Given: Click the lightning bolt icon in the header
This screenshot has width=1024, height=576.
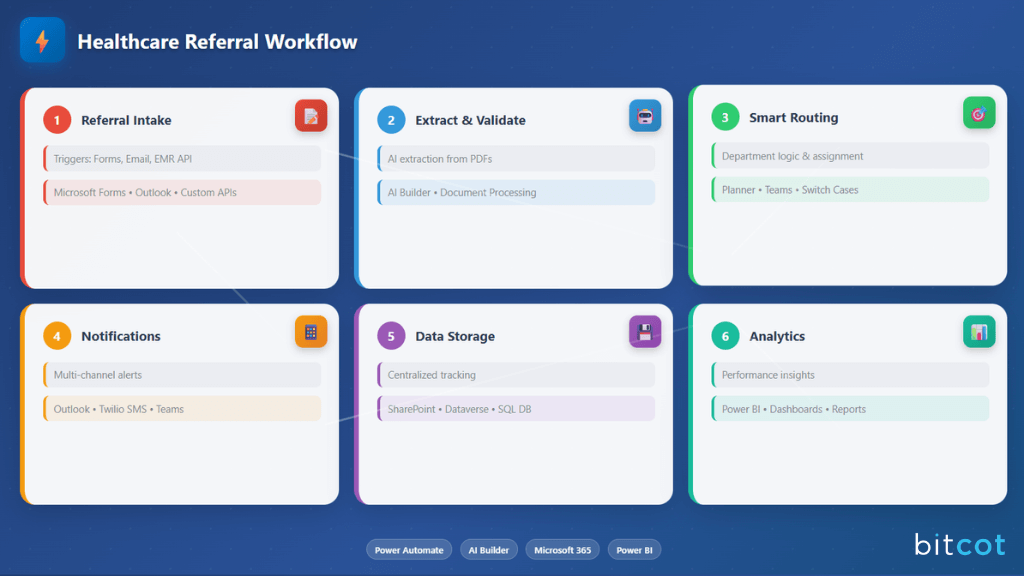Looking at the screenshot, I should (x=41, y=39).
